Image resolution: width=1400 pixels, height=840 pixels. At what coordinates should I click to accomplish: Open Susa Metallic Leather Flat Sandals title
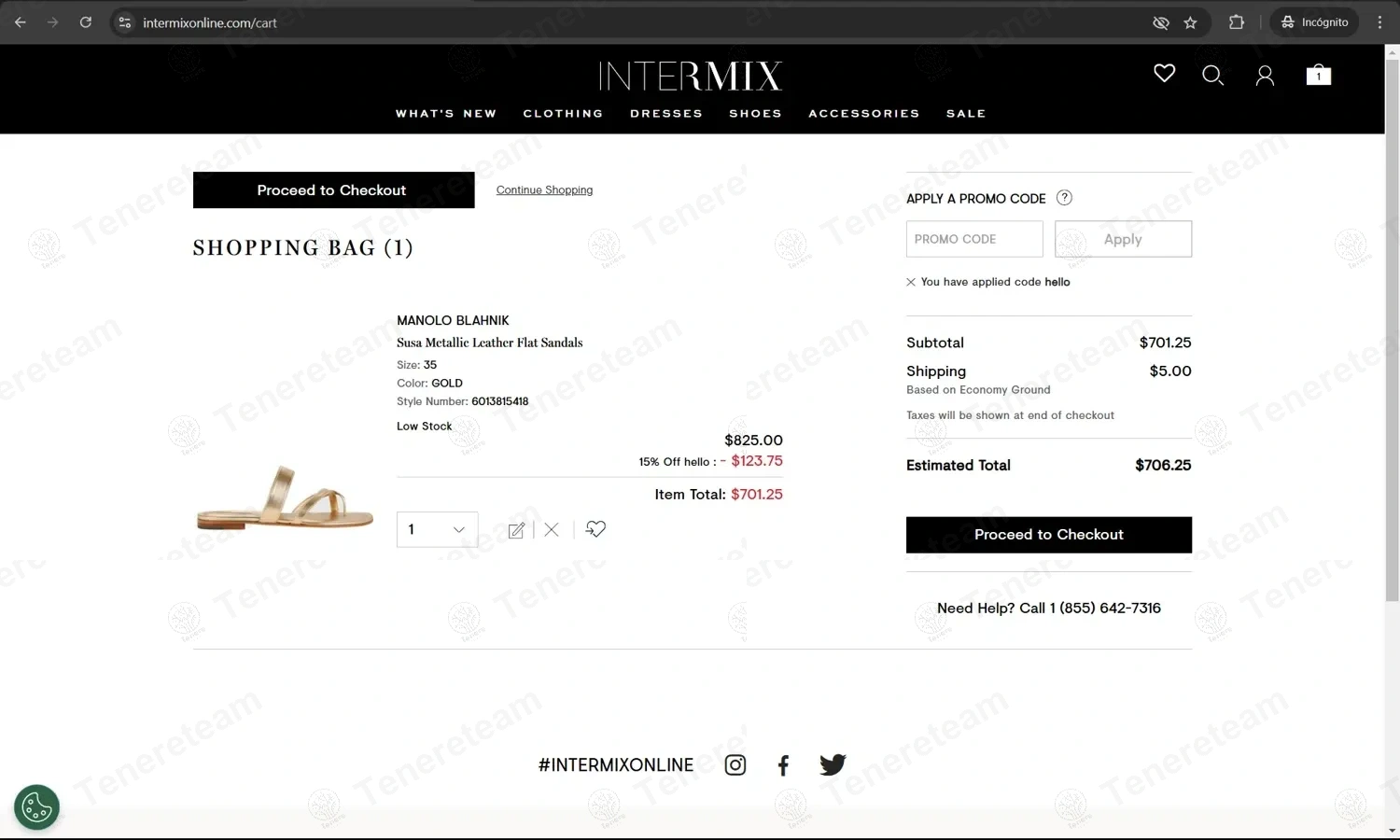[490, 343]
